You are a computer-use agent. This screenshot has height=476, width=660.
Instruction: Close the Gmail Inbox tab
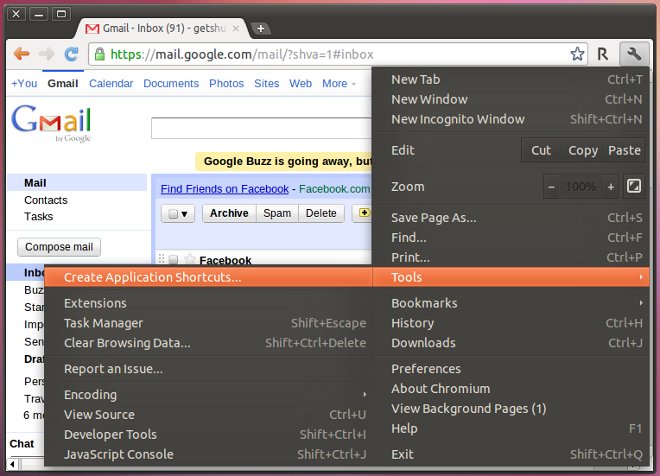click(236, 28)
